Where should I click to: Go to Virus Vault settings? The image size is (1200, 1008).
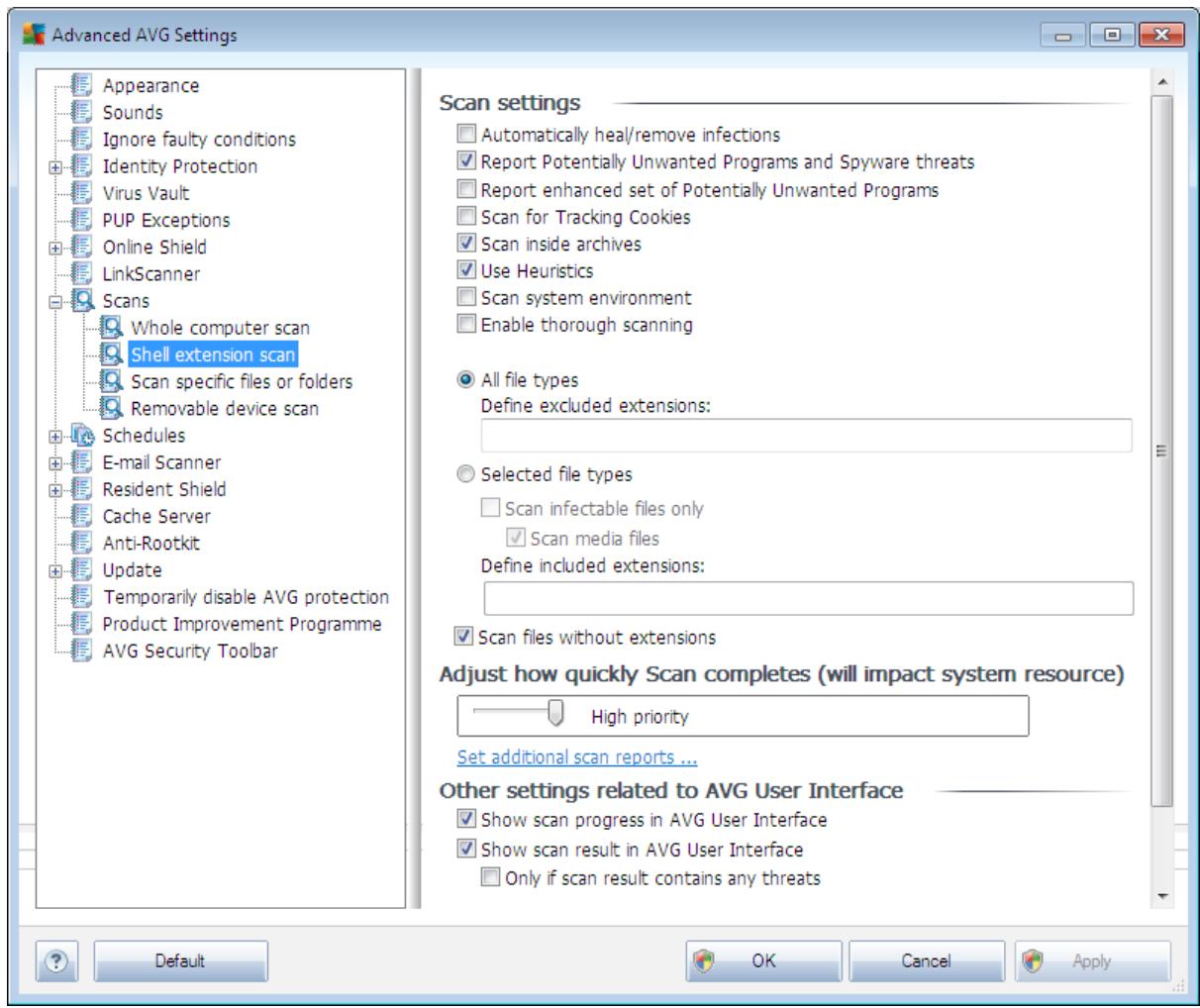coord(146,193)
